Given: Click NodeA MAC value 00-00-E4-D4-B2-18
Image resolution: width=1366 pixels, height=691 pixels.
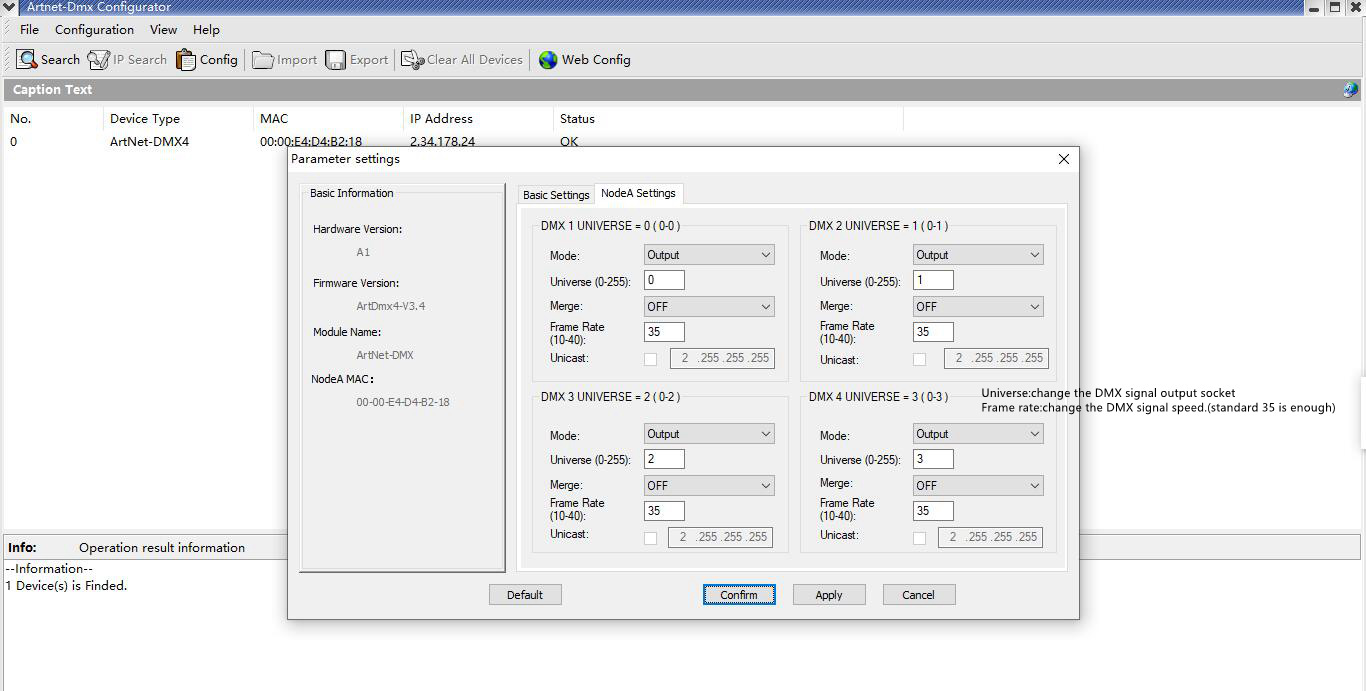Looking at the screenshot, I should click(x=403, y=402).
